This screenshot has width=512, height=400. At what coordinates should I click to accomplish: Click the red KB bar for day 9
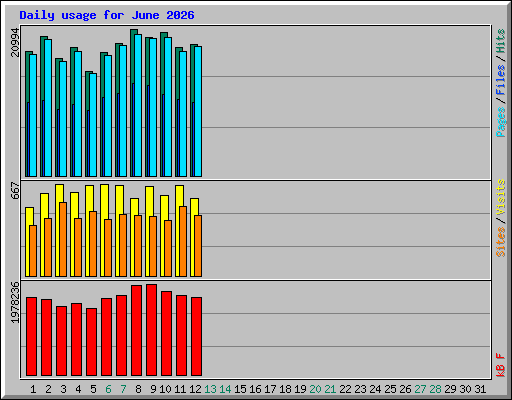tap(151, 330)
